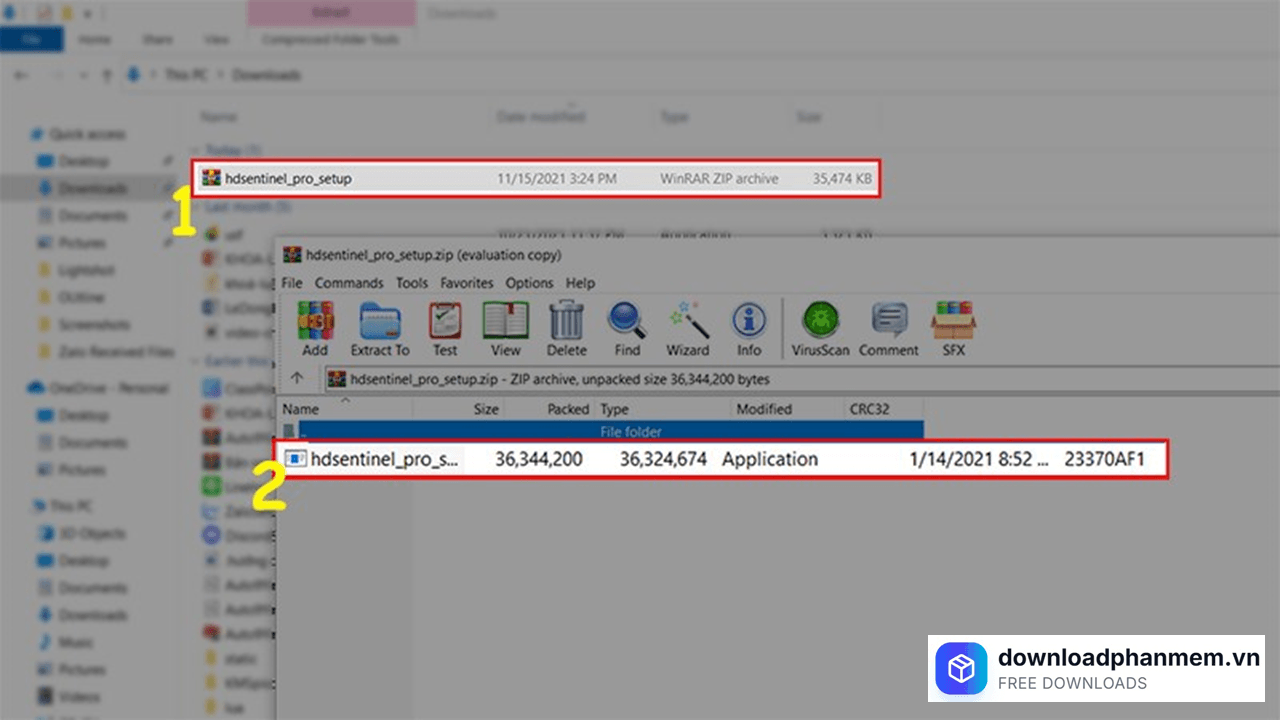Select the hdsentinel_pro_s... Application file
Screen dimensions: 1280x720
(x=386, y=459)
